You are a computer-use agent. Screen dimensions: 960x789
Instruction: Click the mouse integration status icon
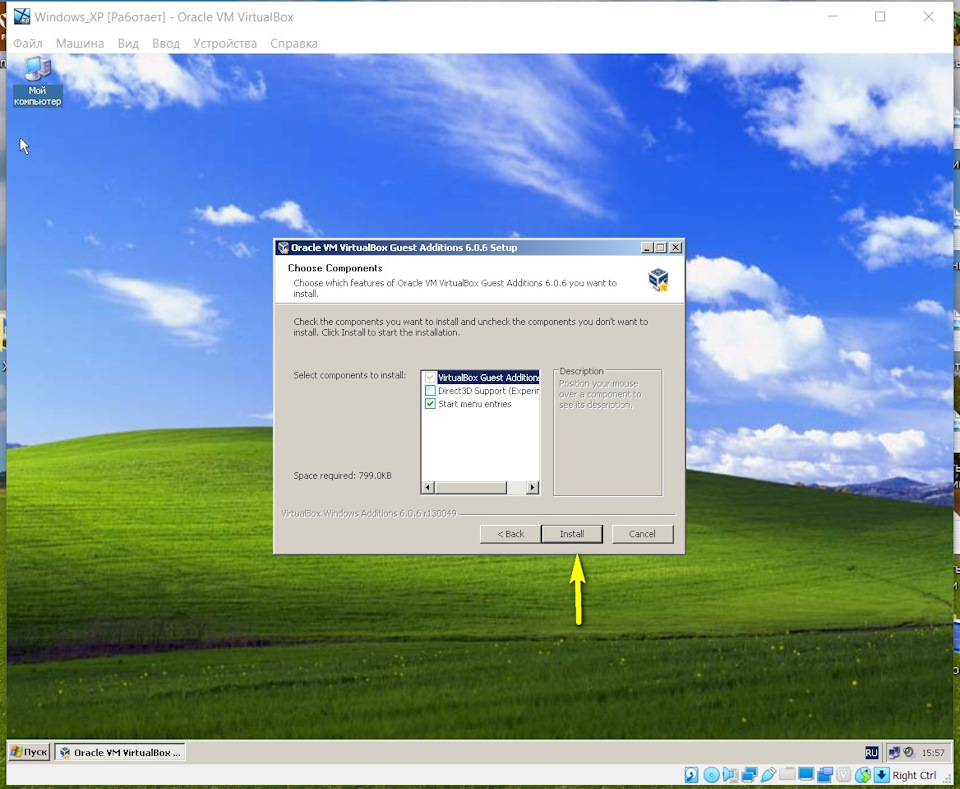[863, 775]
